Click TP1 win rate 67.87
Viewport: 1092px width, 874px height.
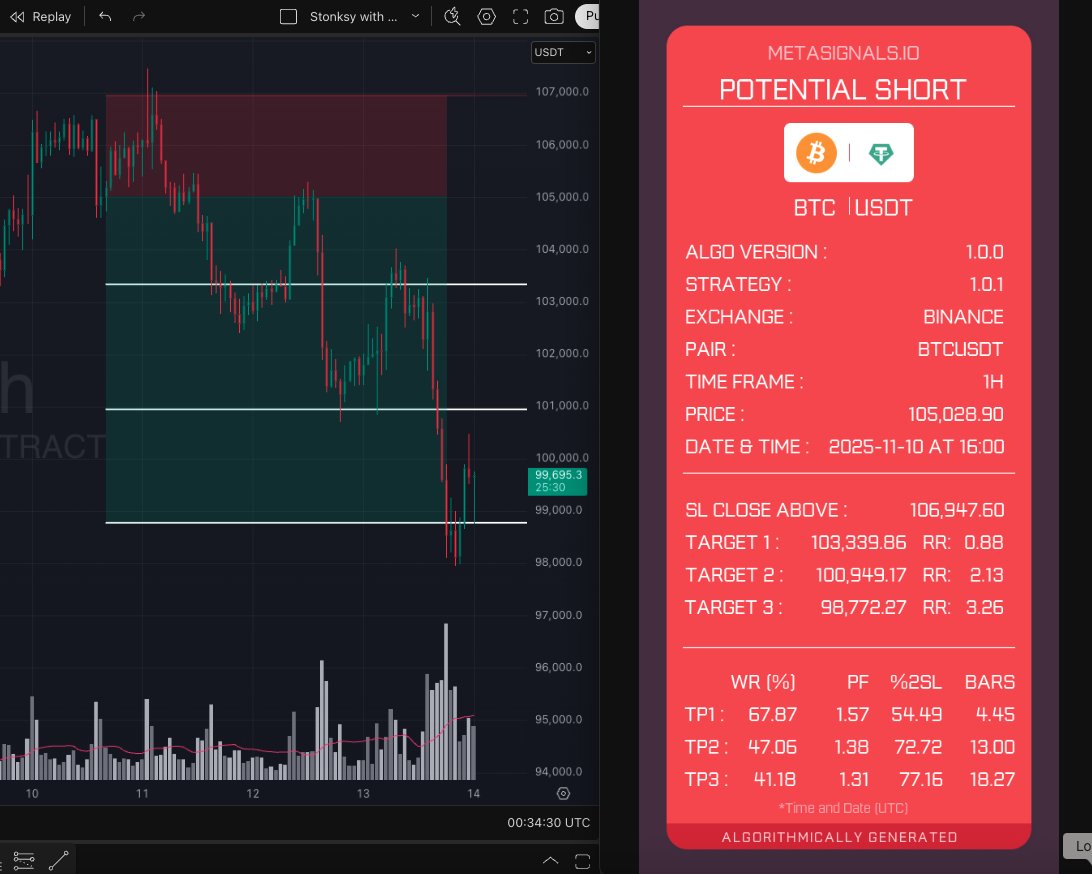coord(772,715)
